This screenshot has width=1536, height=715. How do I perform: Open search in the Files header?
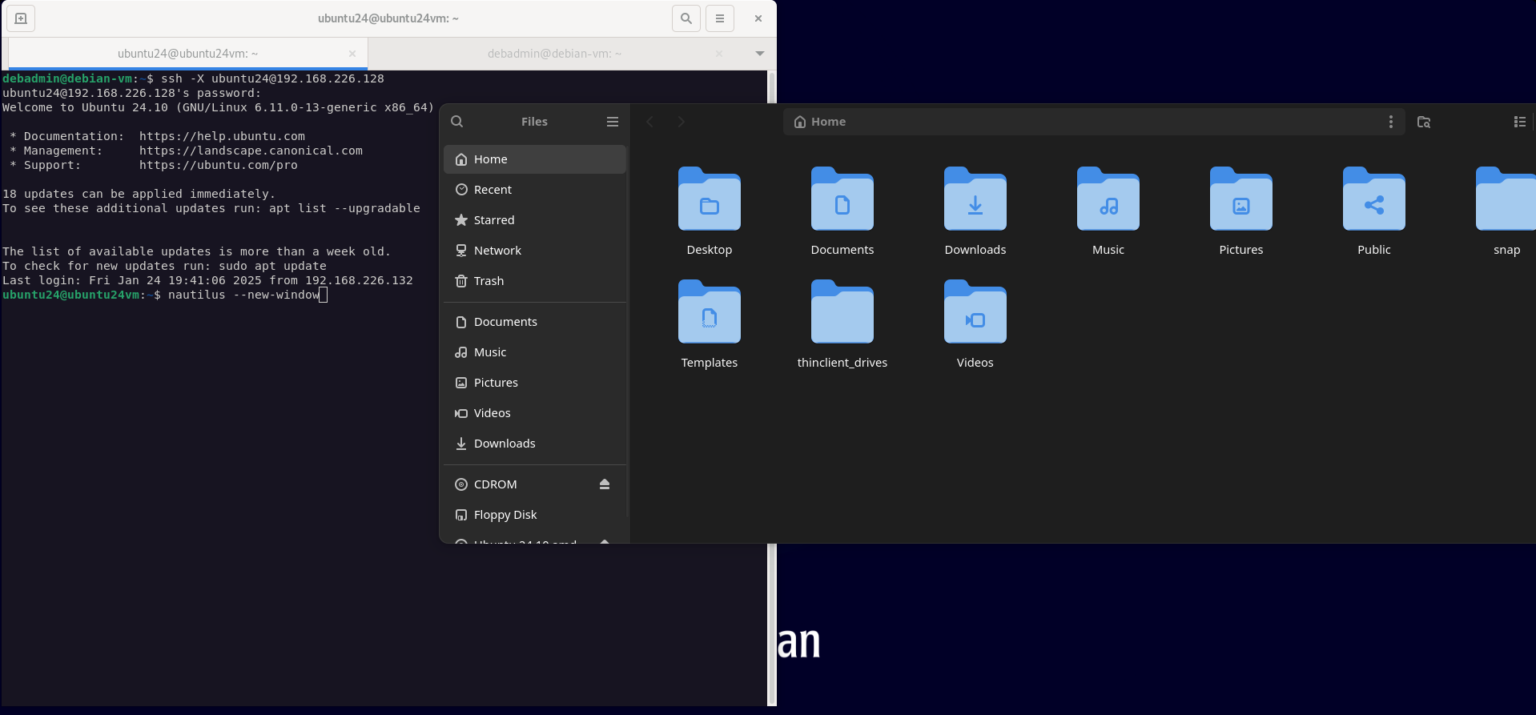[457, 121]
